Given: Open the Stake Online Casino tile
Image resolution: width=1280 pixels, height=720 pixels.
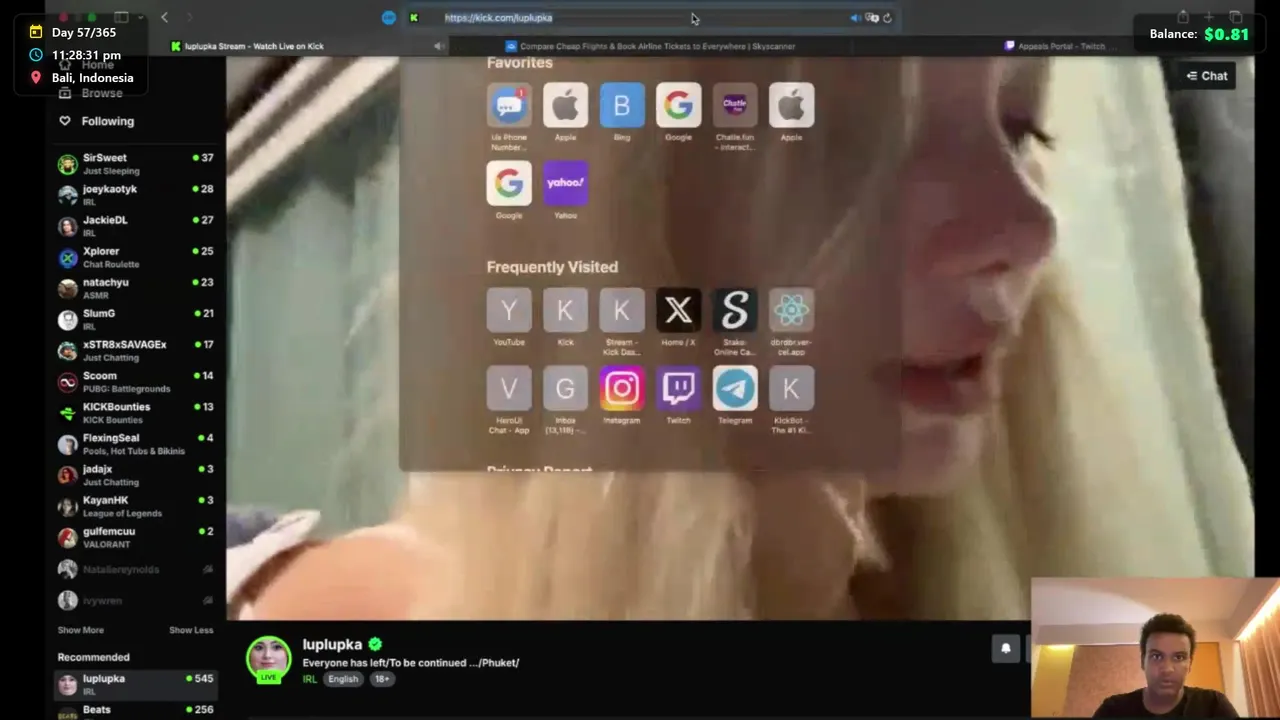Looking at the screenshot, I should click(x=735, y=311).
